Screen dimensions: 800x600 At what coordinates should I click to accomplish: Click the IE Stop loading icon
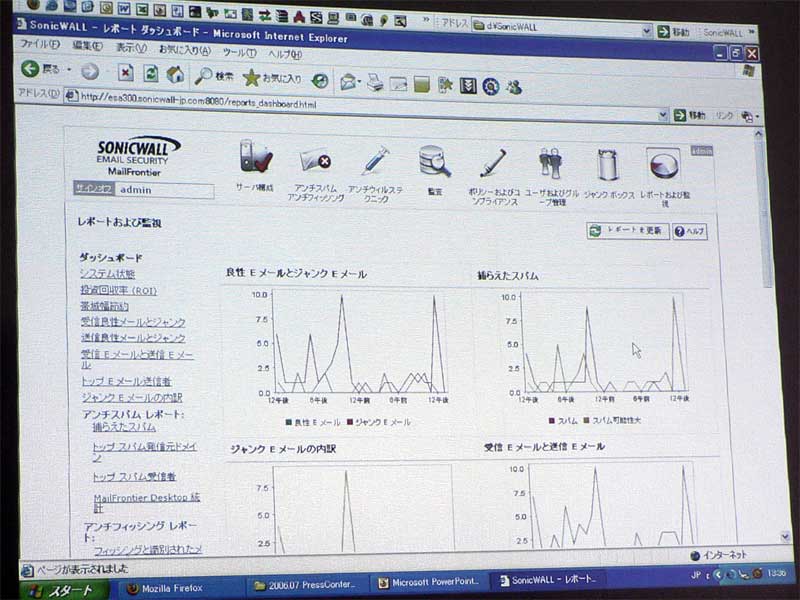[125, 72]
